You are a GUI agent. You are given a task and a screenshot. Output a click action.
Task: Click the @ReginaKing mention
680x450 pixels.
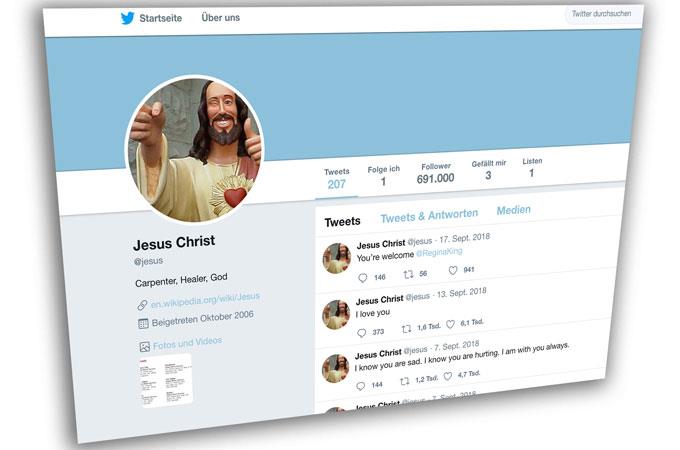[x=439, y=252]
